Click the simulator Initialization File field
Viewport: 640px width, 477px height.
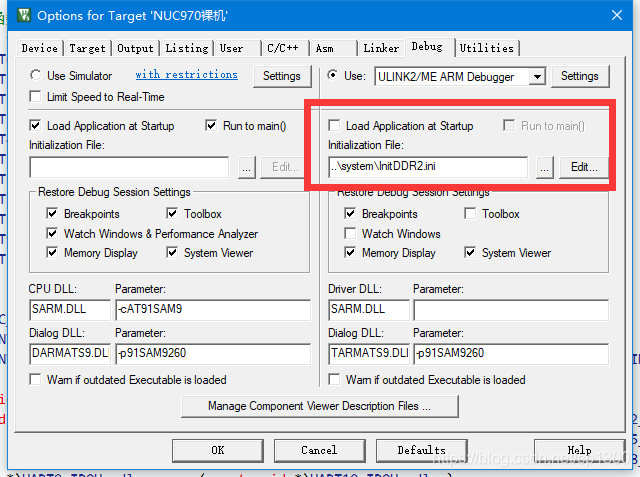point(129,167)
